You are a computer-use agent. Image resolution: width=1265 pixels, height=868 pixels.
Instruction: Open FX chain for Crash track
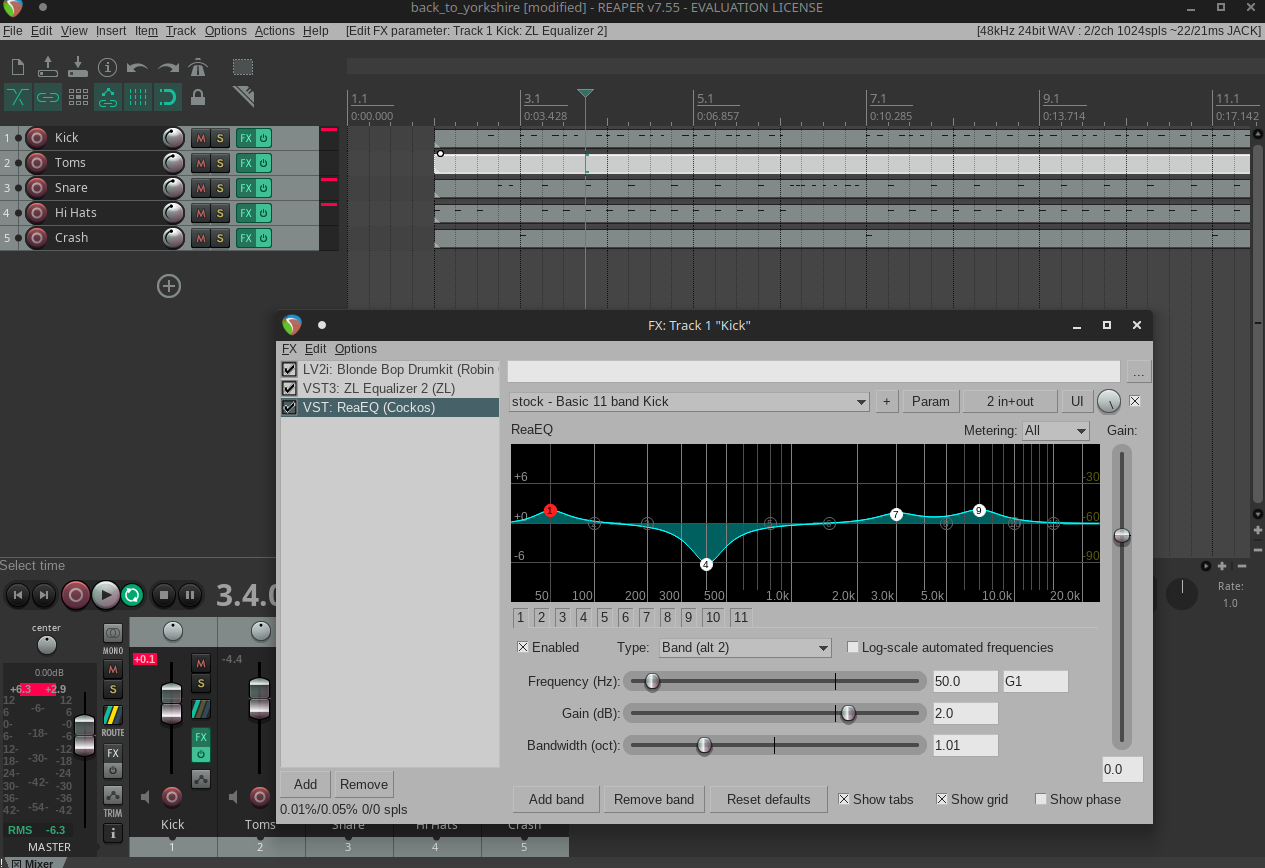[245, 238]
